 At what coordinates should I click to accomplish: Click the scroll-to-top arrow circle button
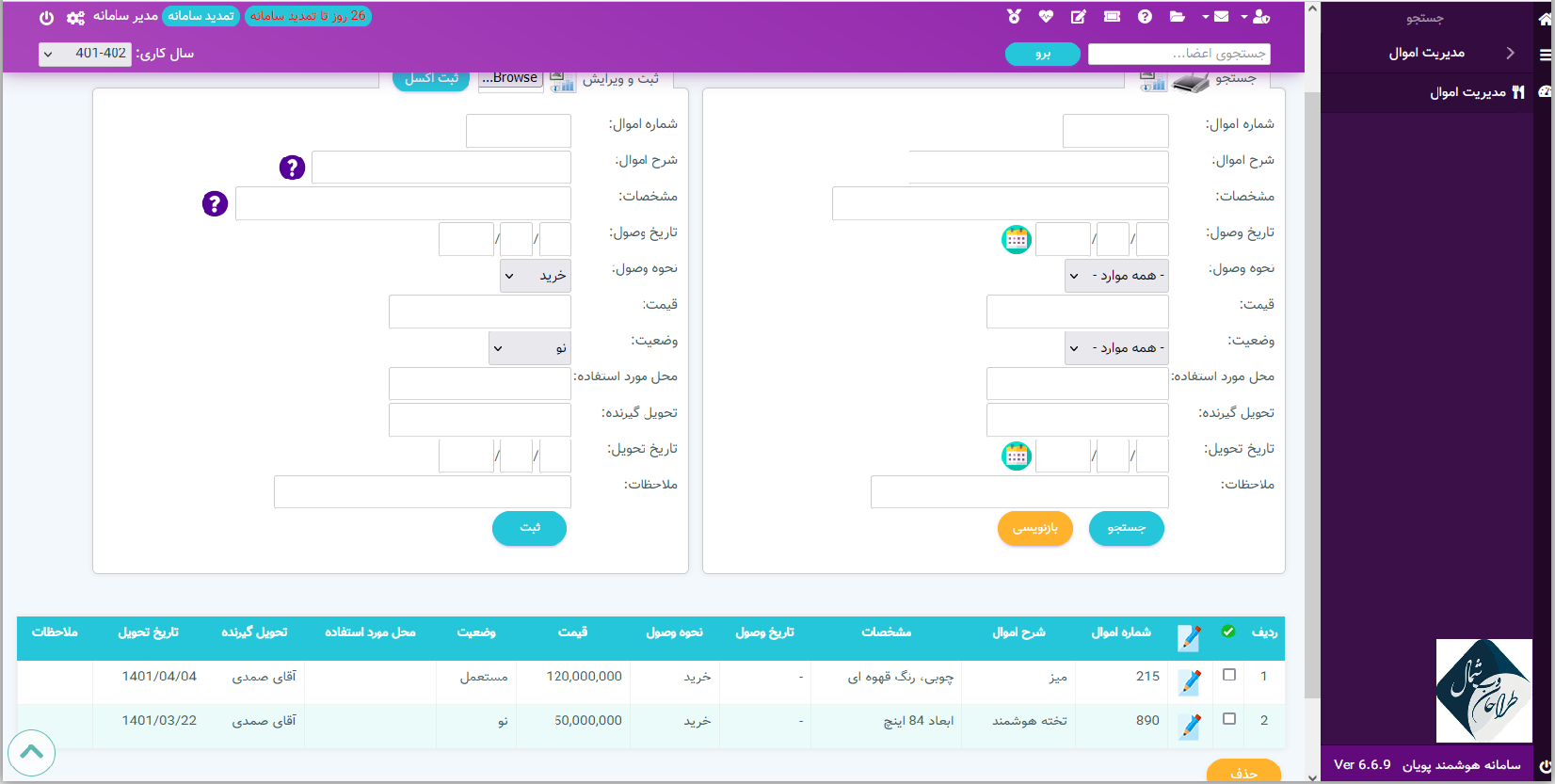pyautogui.click(x=31, y=752)
